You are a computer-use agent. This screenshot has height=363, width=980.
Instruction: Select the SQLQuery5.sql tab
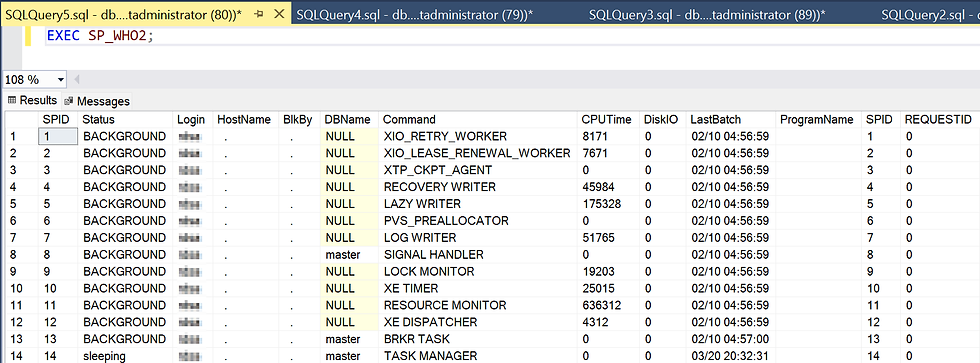click(x=124, y=14)
